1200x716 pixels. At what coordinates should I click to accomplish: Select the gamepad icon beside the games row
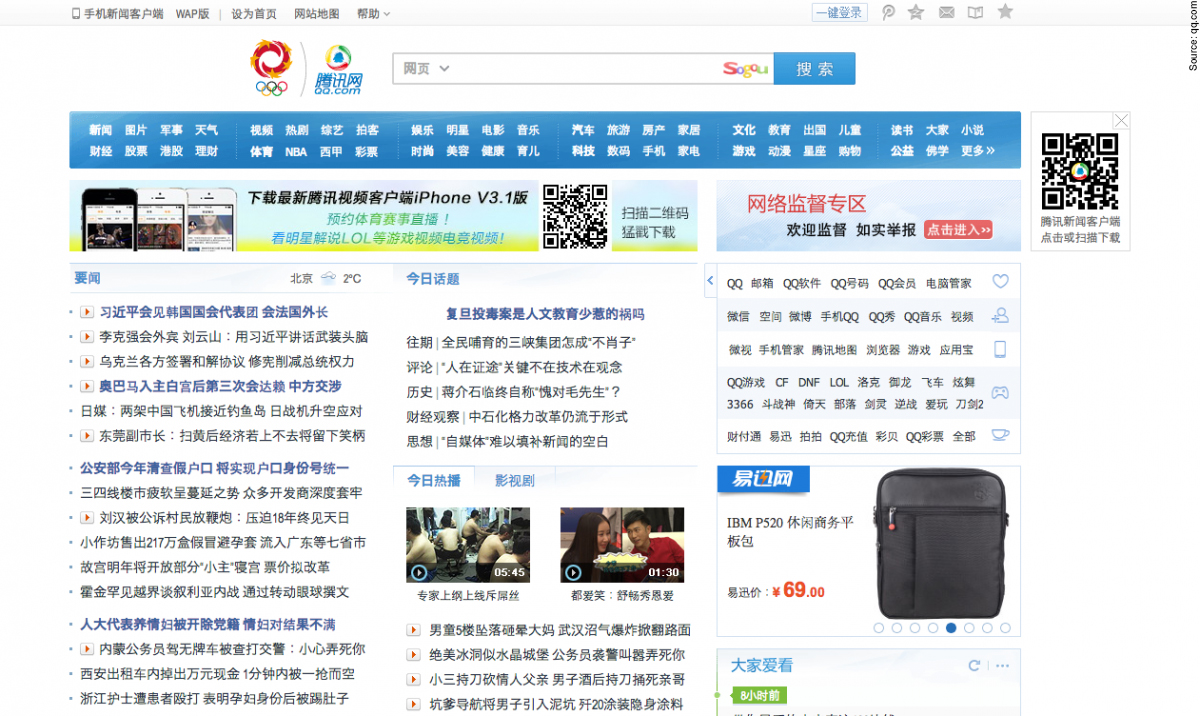click(1000, 392)
